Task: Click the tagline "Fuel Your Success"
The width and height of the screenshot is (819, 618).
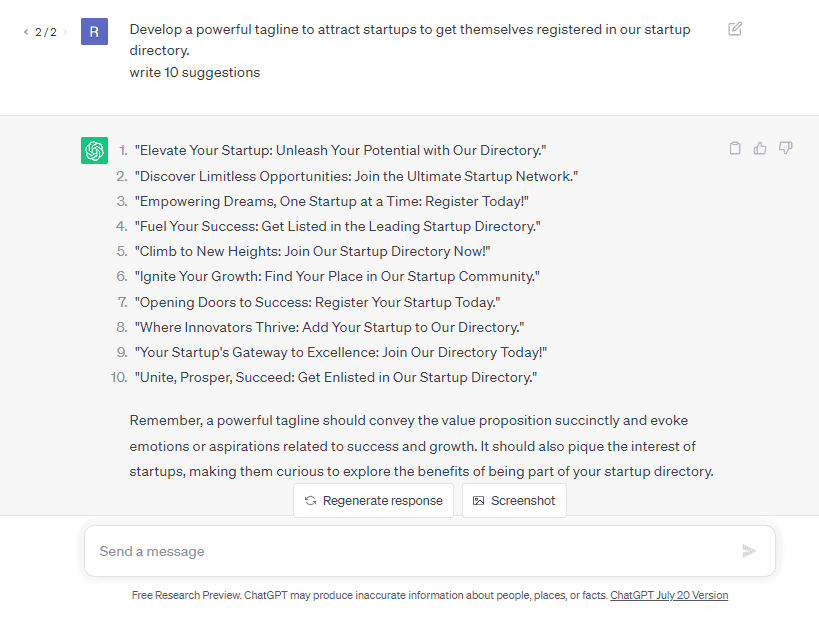Action: pos(337,227)
